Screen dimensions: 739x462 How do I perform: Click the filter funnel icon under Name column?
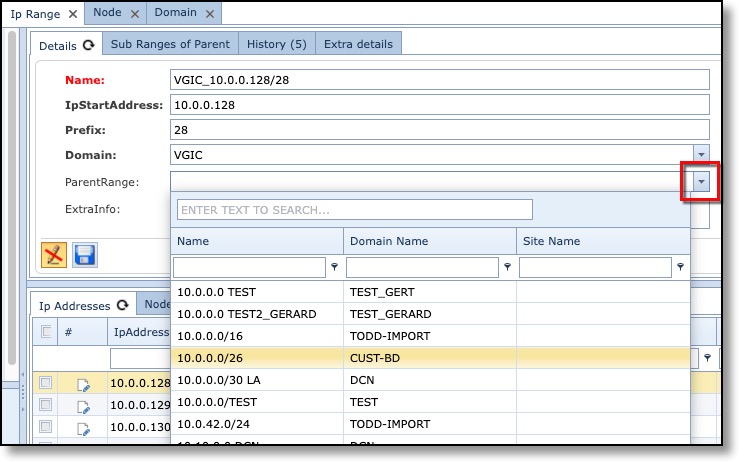334,267
